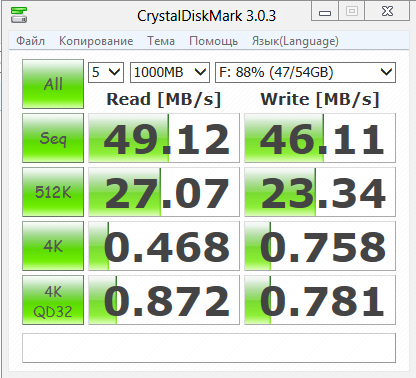416x378 pixels.
Task: Minimize the CrystalDiskMark window
Action: coord(325,12)
